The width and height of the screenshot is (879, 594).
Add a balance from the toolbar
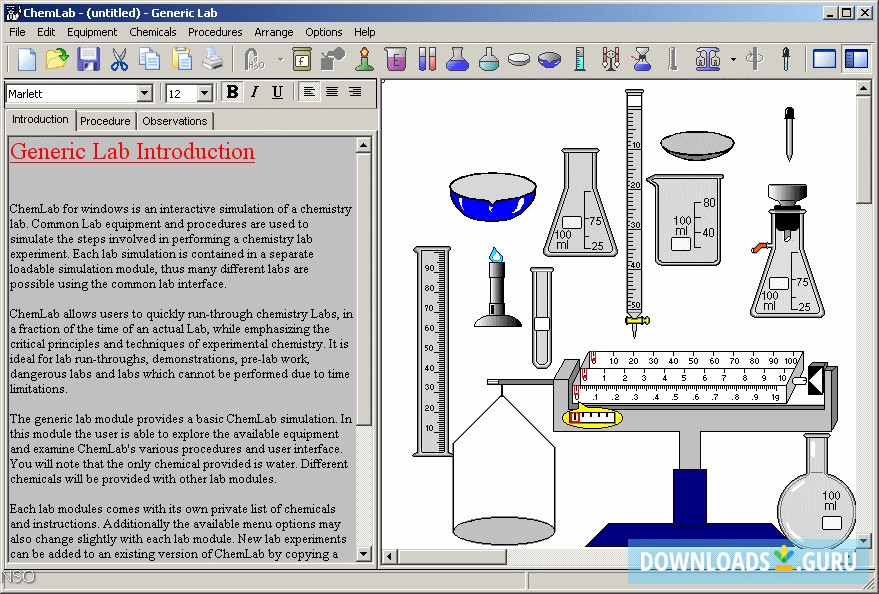708,59
